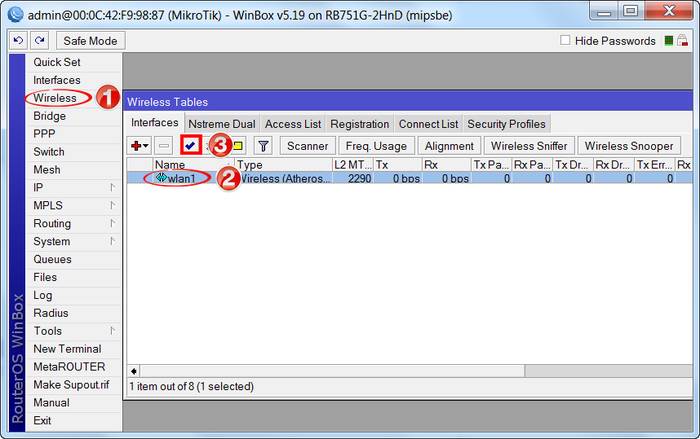The image size is (700, 439).
Task: Click the grayed minus remove icon
Action: coord(164,146)
